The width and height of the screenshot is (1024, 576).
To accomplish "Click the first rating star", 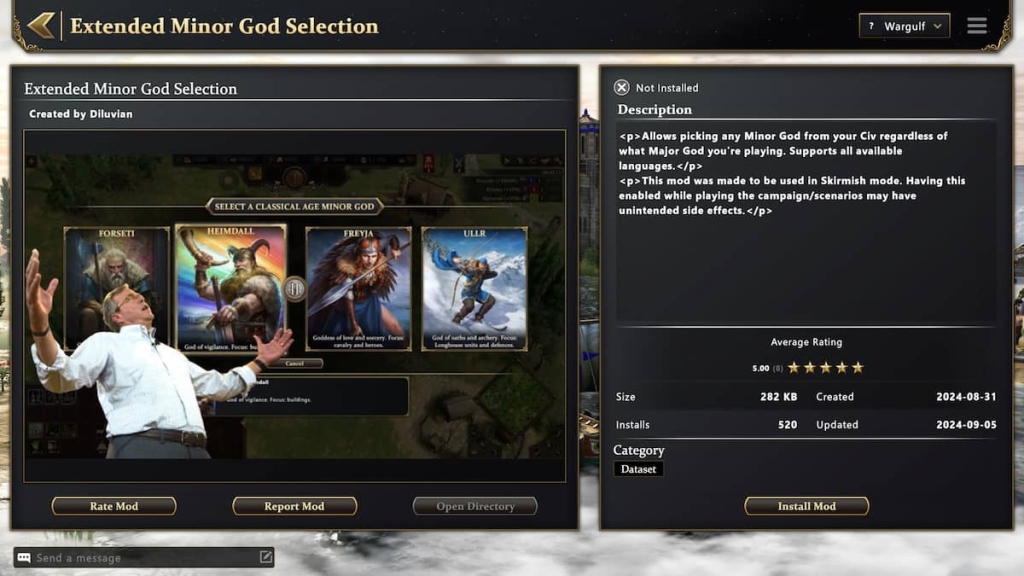I will point(793,367).
